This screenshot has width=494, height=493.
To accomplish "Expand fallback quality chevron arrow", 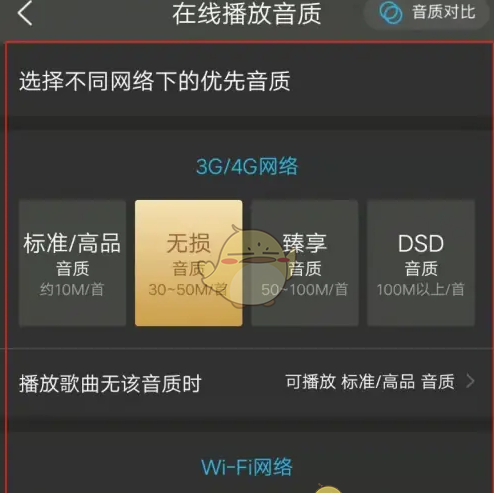I will click(470, 381).
